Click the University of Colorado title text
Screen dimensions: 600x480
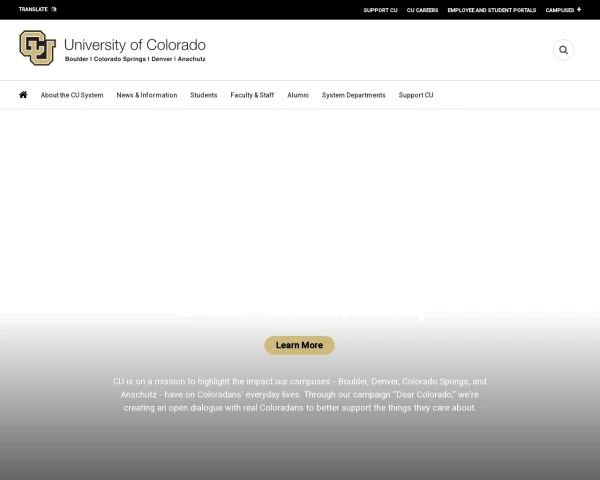[x=135, y=45]
